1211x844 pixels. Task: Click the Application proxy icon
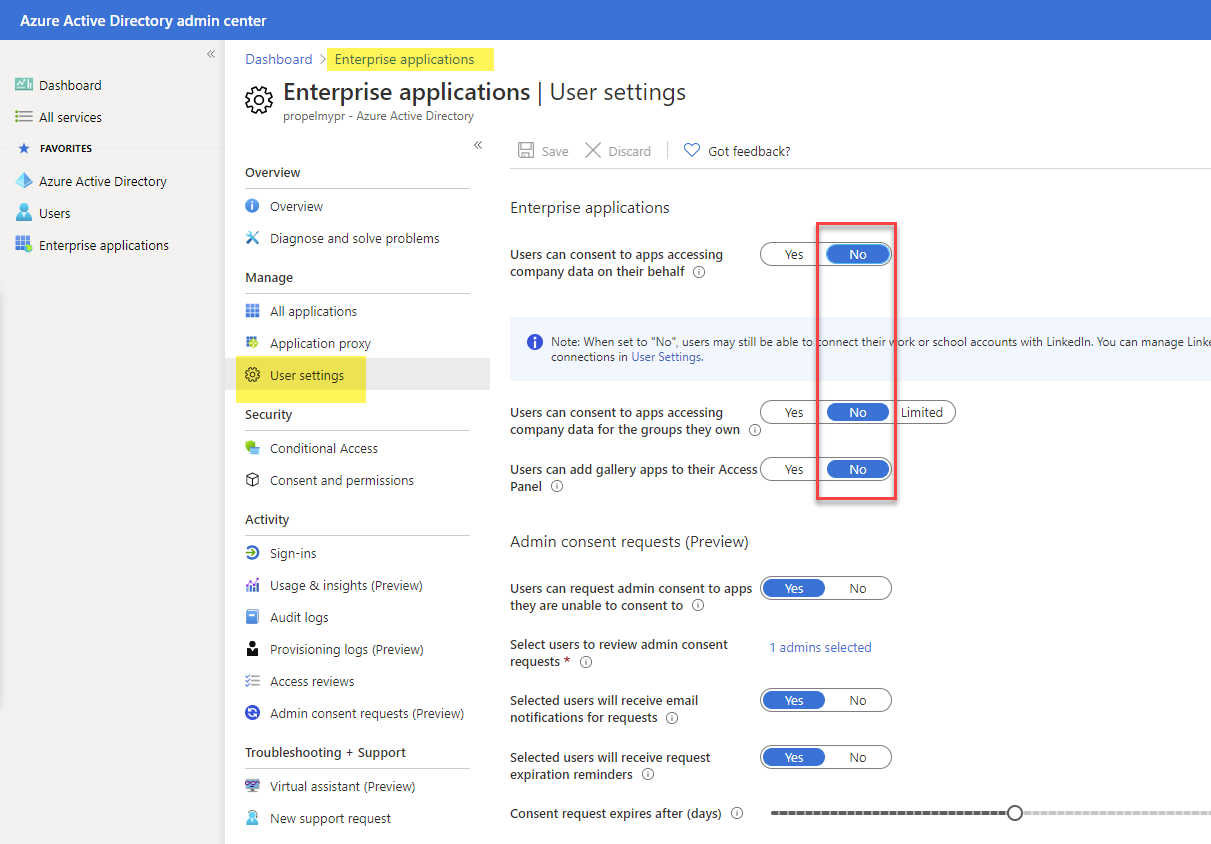(252, 343)
